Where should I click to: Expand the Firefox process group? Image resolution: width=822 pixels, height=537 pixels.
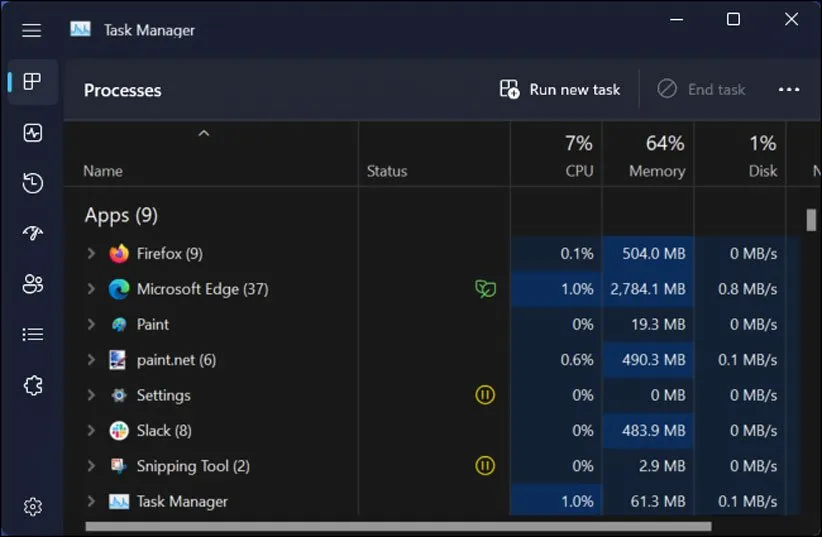point(91,254)
